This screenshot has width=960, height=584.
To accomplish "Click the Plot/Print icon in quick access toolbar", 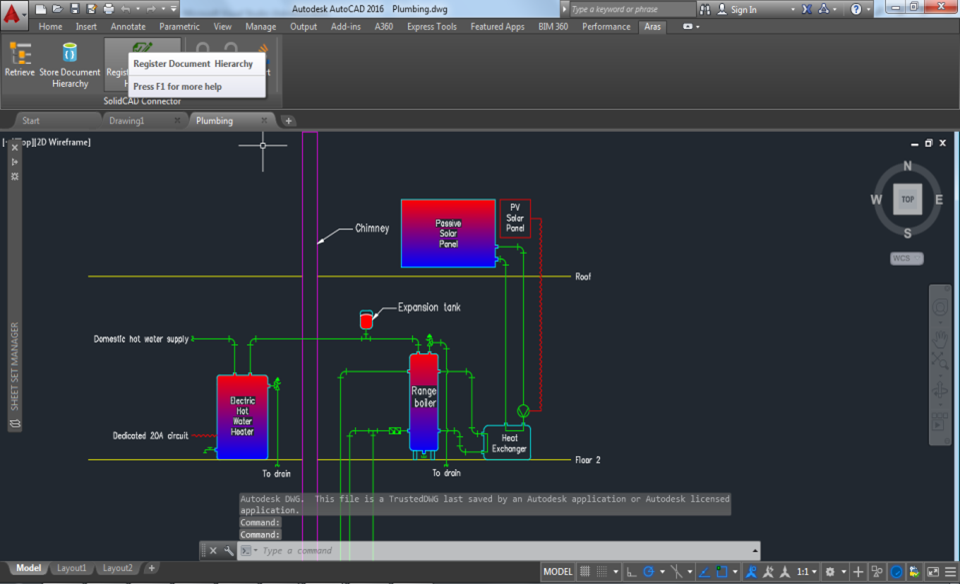I will tap(109, 9).
